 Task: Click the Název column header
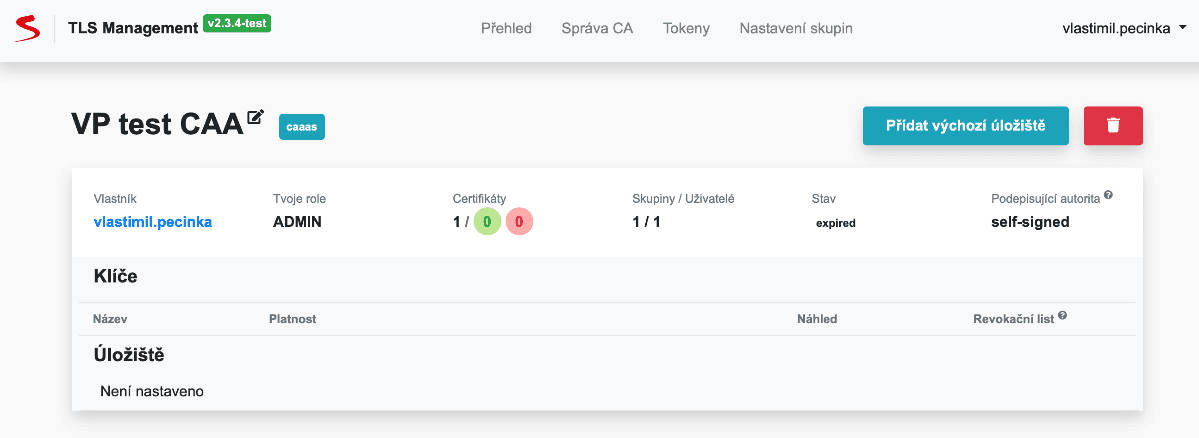pos(110,319)
